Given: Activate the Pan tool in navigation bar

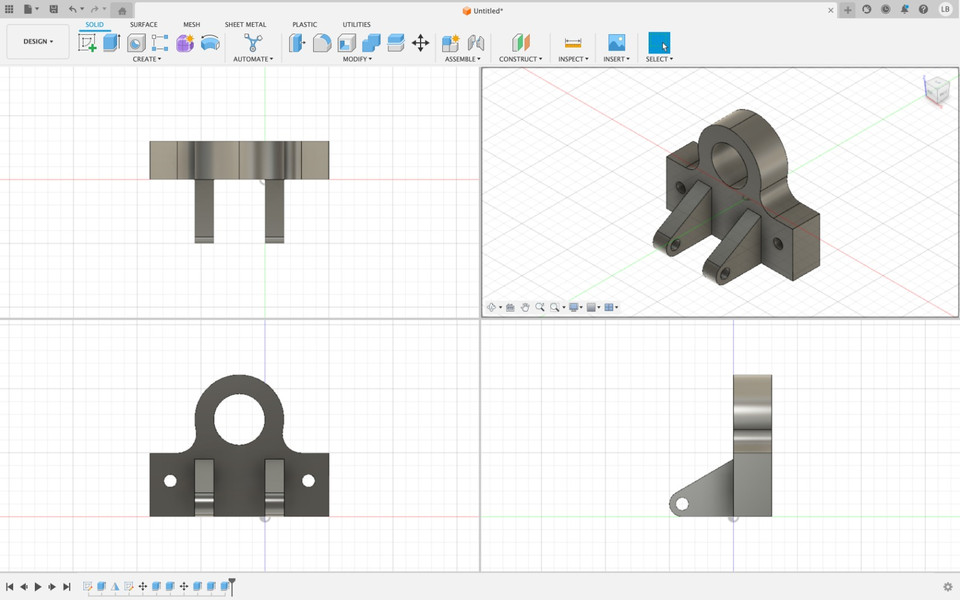Looking at the screenshot, I should coord(525,307).
